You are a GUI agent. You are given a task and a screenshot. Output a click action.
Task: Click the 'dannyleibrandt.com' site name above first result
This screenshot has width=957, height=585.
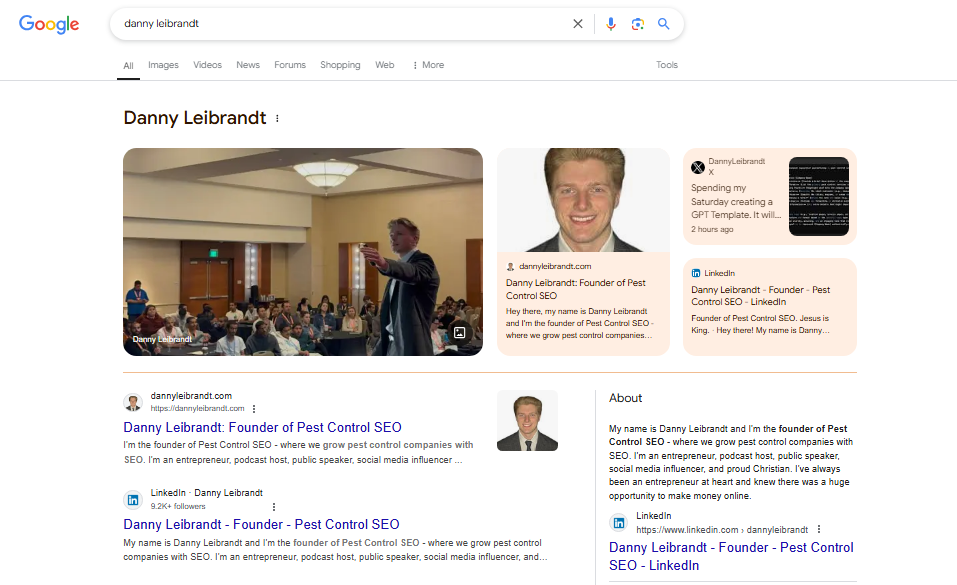pos(191,396)
